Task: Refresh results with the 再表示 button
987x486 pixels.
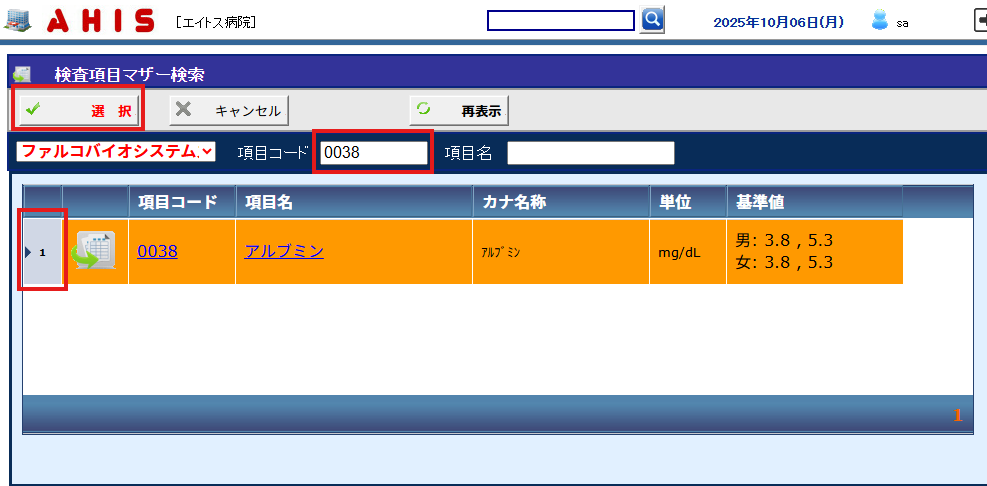Action: (x=459, y=110)
